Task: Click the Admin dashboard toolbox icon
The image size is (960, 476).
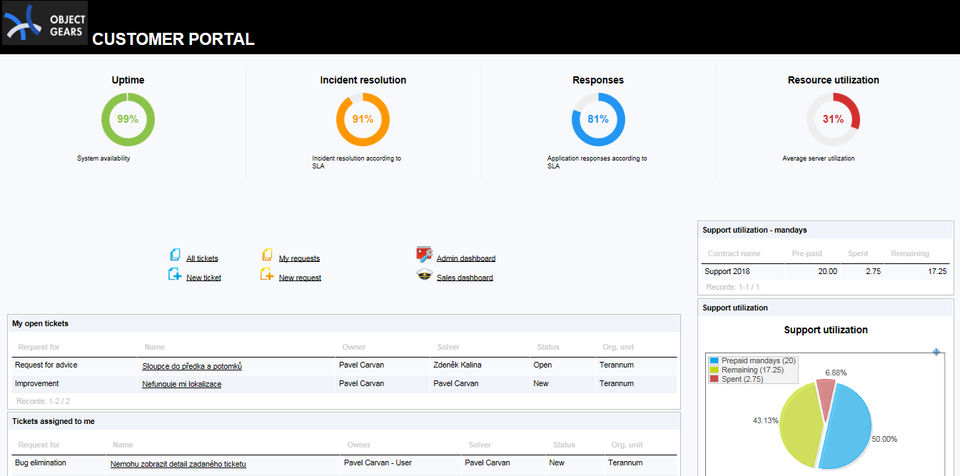Action: (x=424, y=254)
